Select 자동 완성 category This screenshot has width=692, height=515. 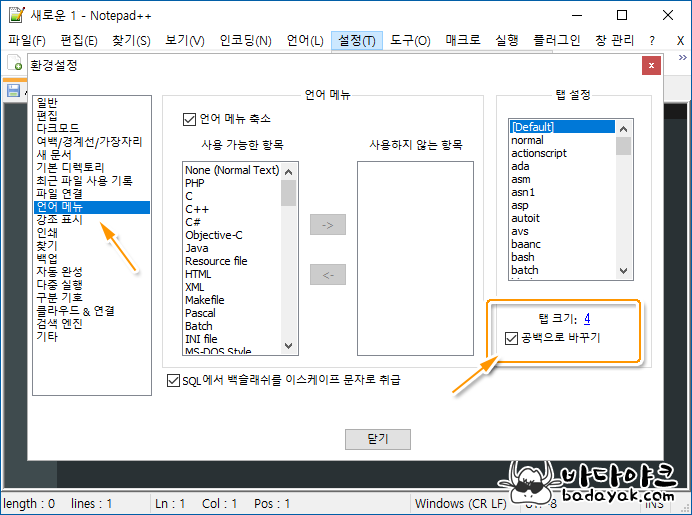[x=92, y=272]
